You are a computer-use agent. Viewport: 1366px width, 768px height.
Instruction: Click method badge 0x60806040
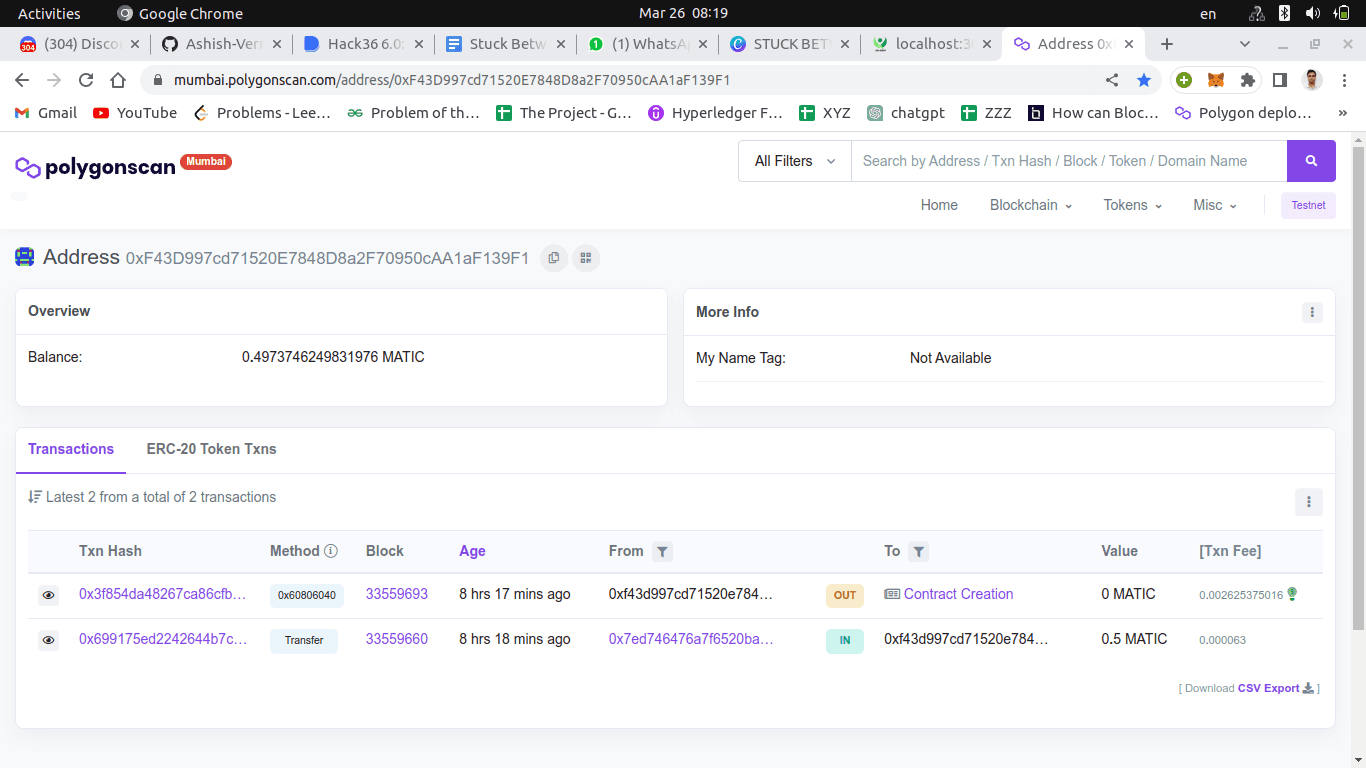[x=307, y=595]
